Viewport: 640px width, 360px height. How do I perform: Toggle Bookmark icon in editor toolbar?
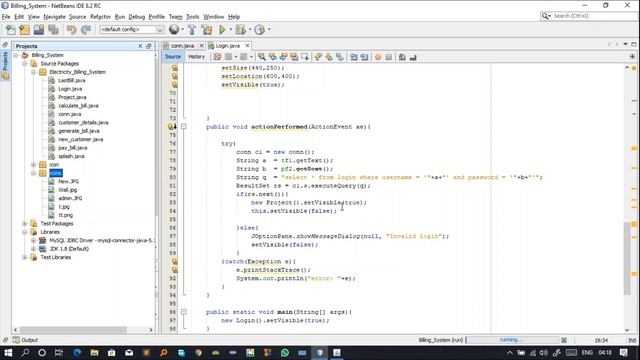click(x=340, y=57)
